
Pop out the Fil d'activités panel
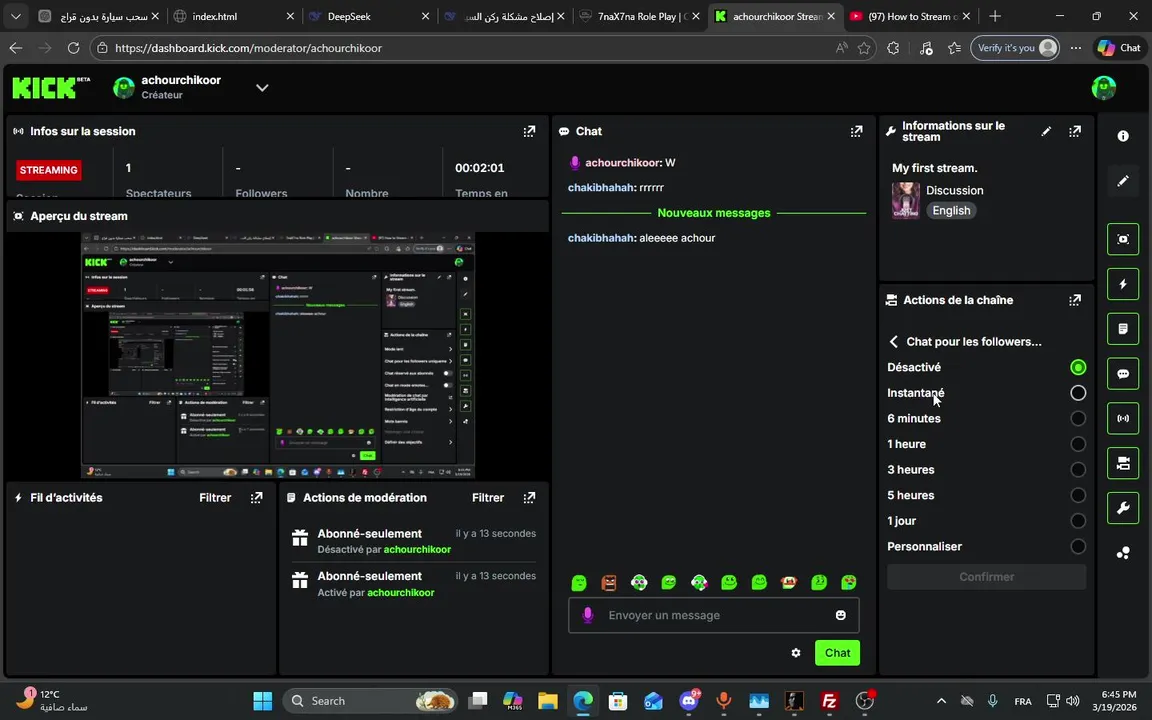coord(256,497)
